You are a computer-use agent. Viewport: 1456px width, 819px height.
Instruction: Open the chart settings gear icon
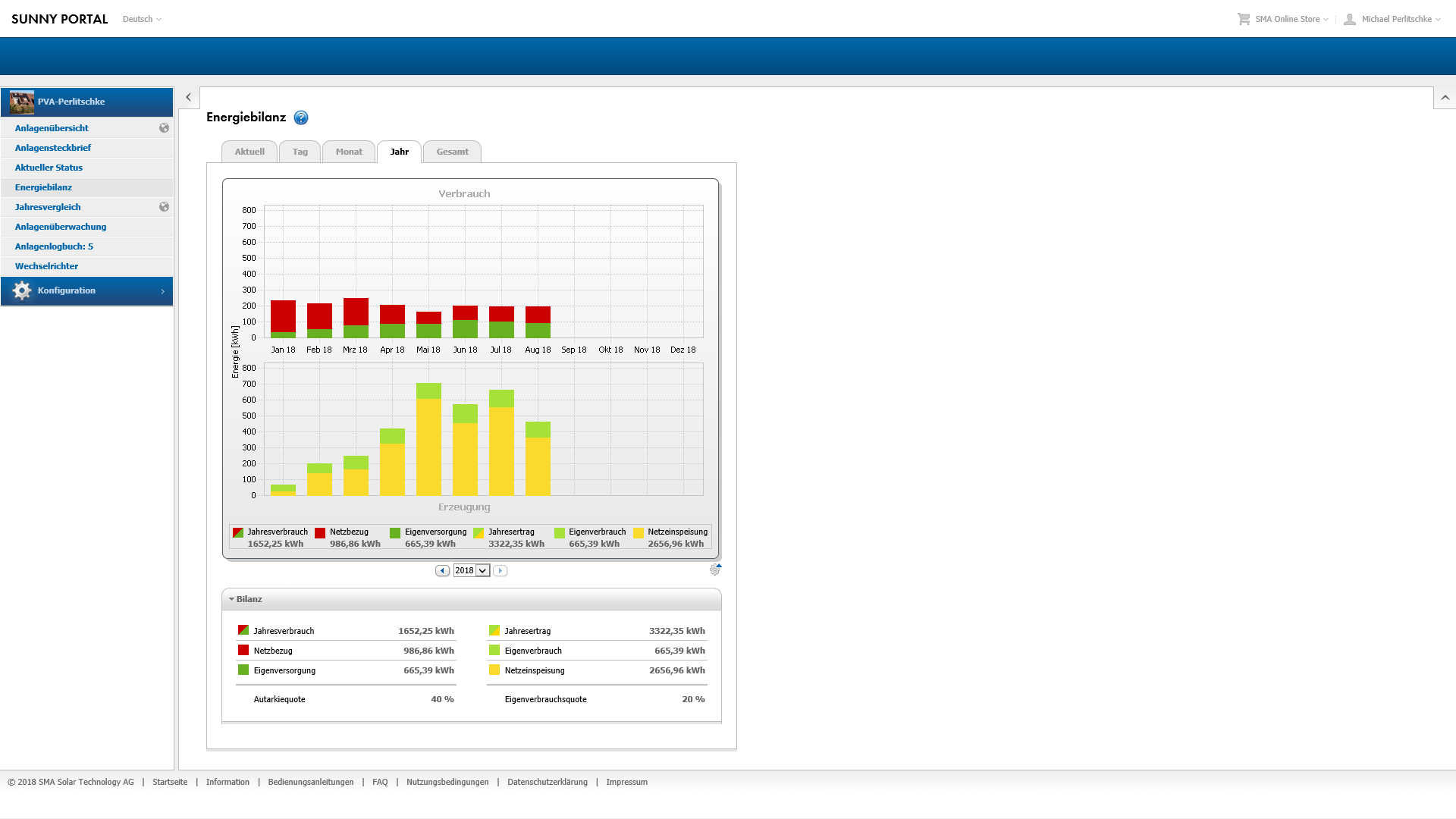click(715, 570)
